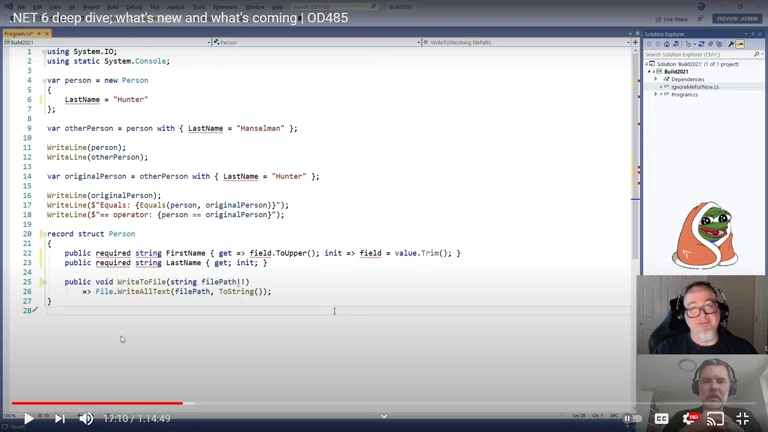Image resolution: width=768 pixels, height=432 pixels.
Task: Toggle Show All Files icon
Action: click(x=719, y=44)
